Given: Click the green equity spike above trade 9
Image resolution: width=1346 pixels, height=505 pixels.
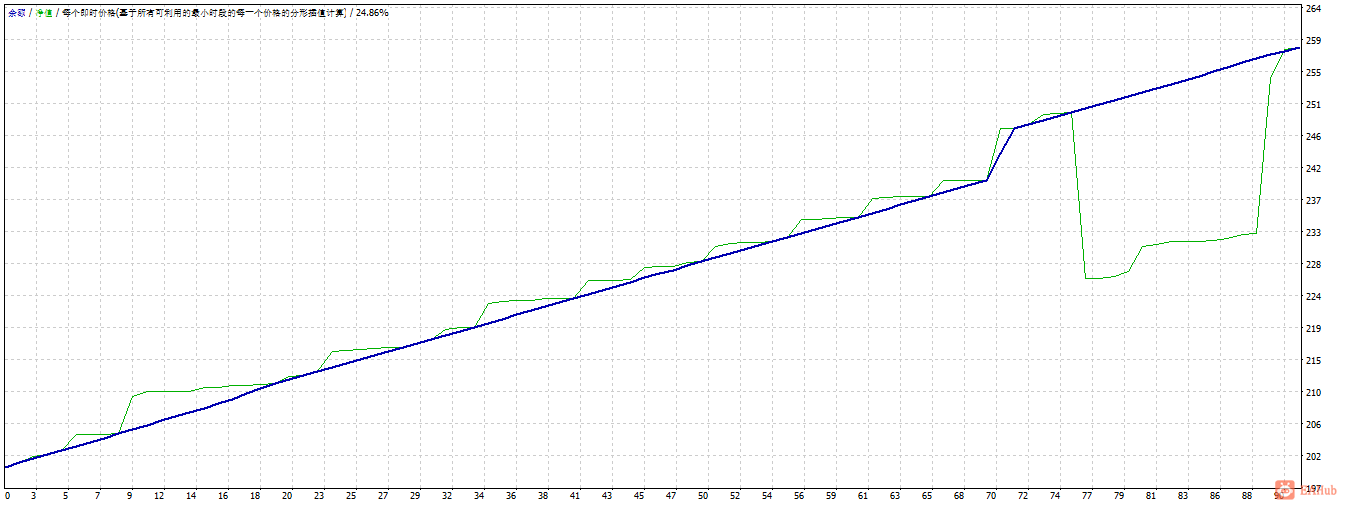Looking at the screenshot, I should (x=133, y=396).
